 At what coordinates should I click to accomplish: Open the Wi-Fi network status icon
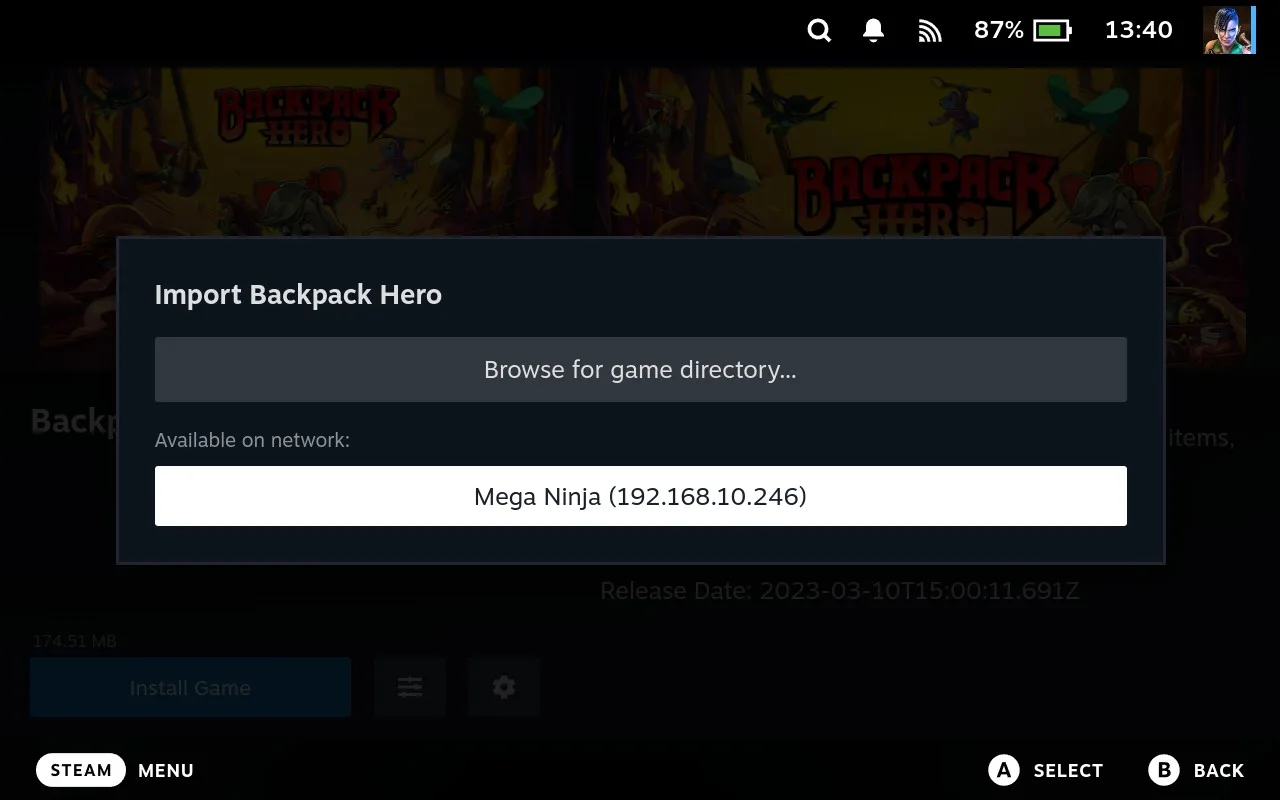point(930,31)
